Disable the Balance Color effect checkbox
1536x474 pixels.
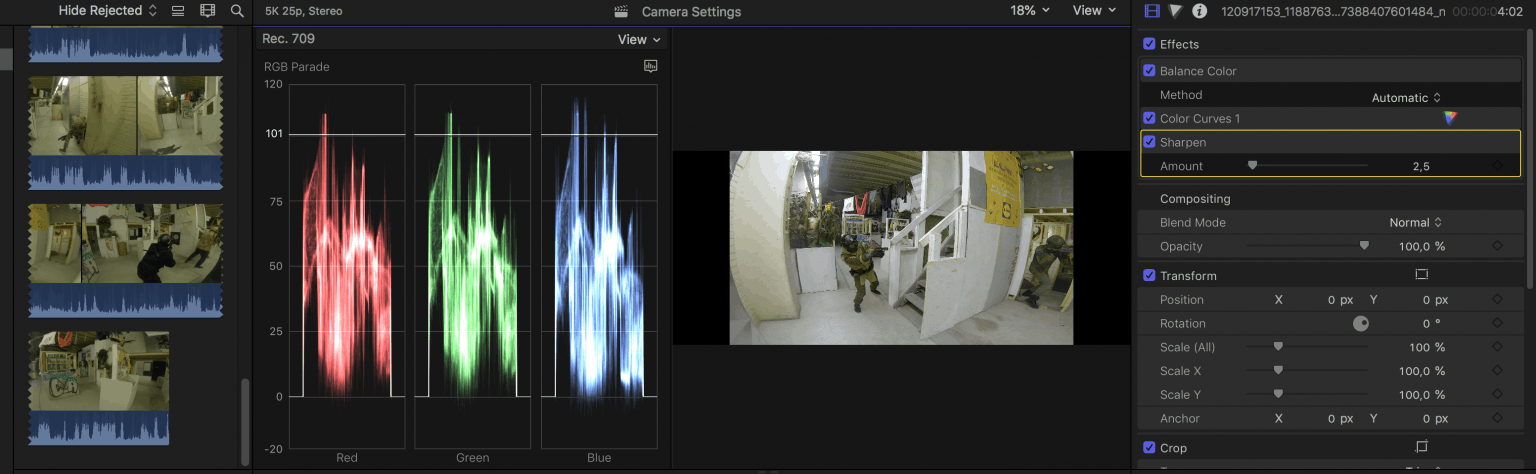click(1149, 71)
